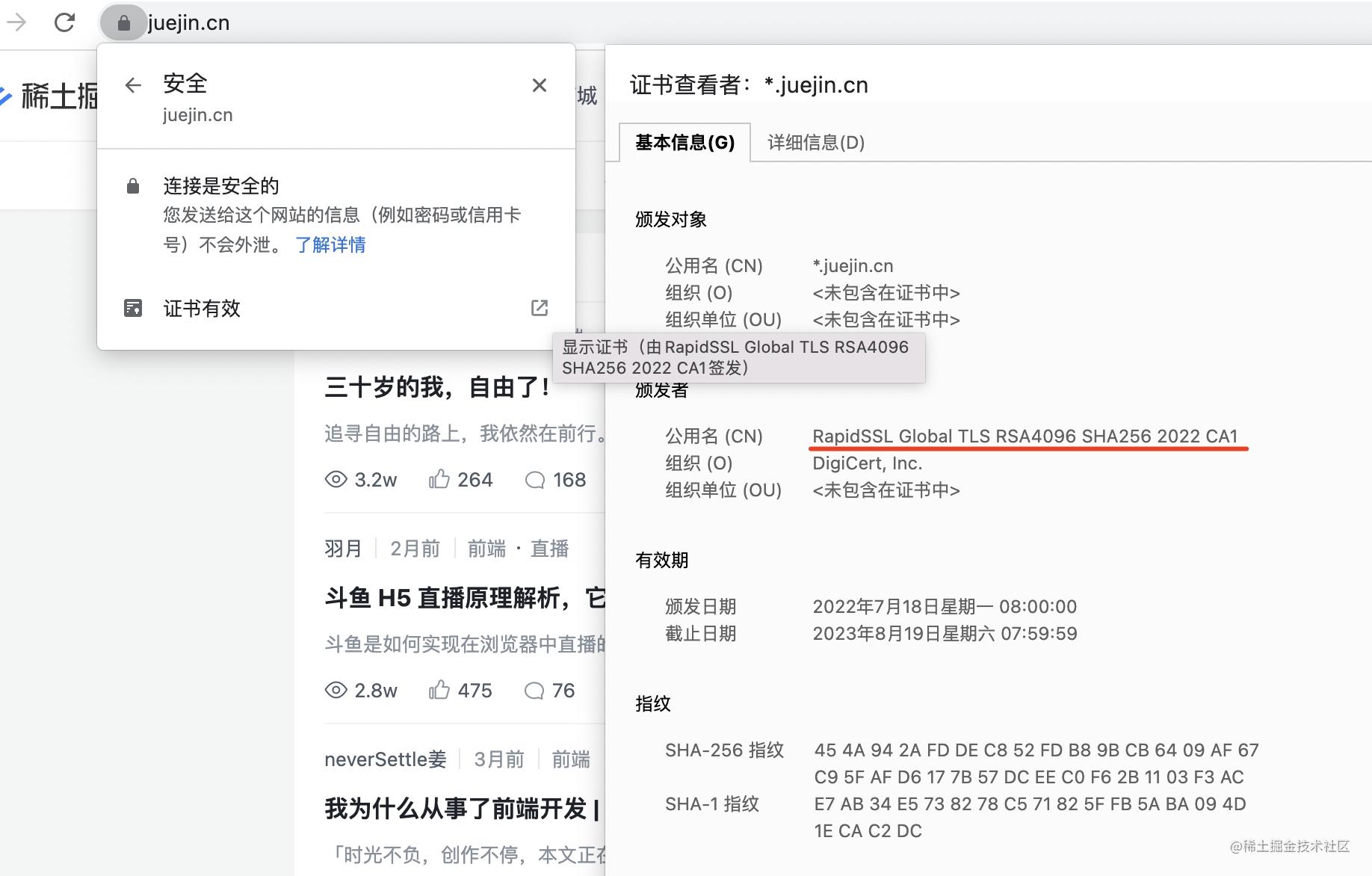Click the 颁发对象 section heading

671,219
